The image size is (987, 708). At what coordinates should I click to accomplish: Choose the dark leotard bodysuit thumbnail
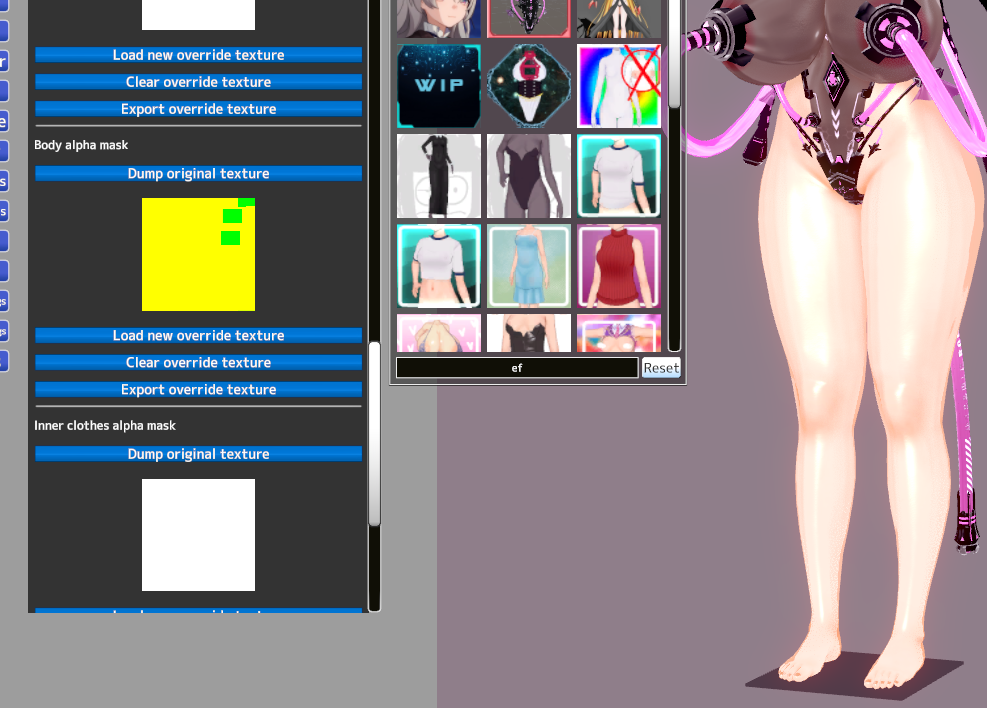pos(529,176)
